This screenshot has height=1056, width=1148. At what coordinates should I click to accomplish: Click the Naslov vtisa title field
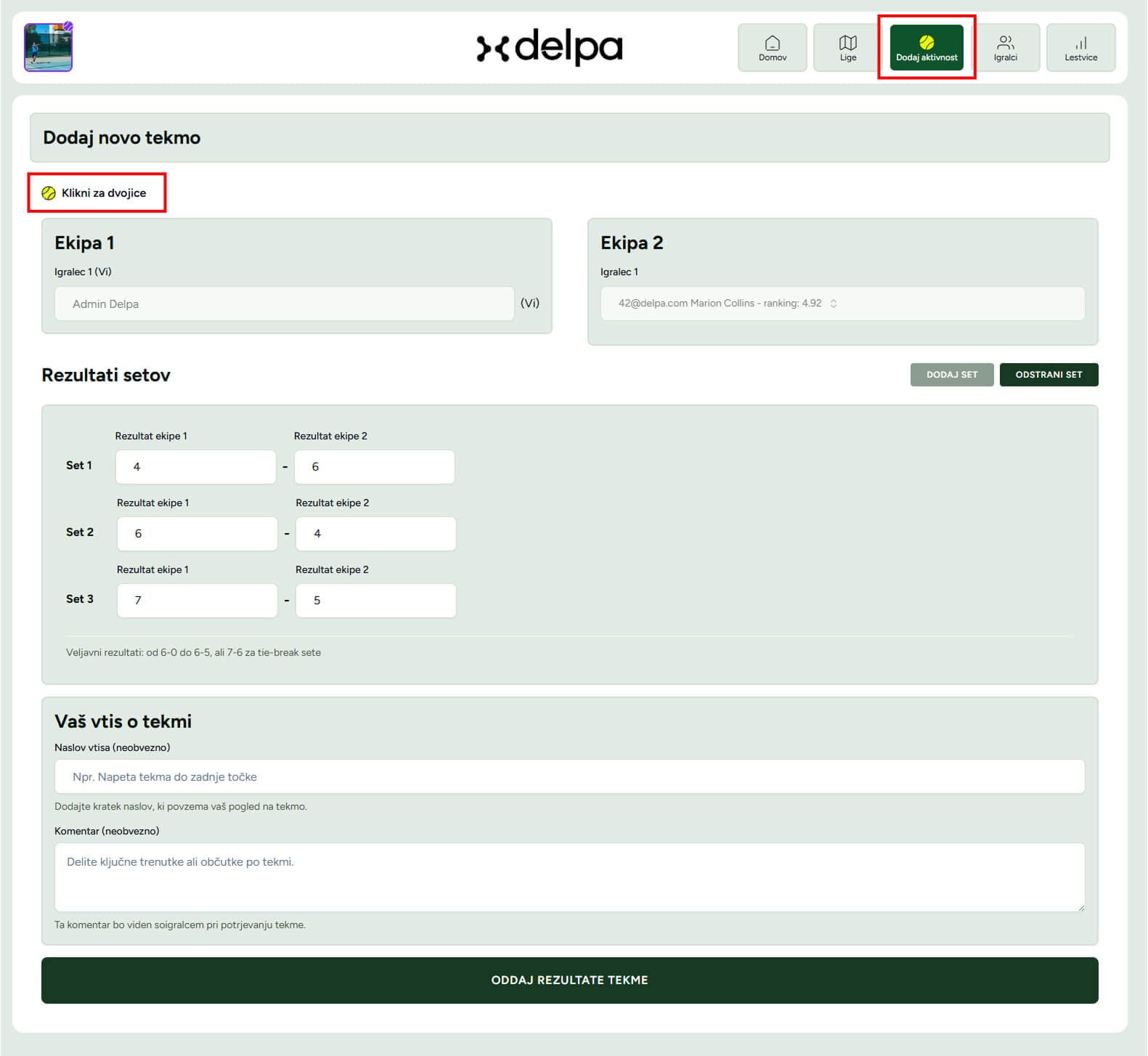(x=569, y=776)
